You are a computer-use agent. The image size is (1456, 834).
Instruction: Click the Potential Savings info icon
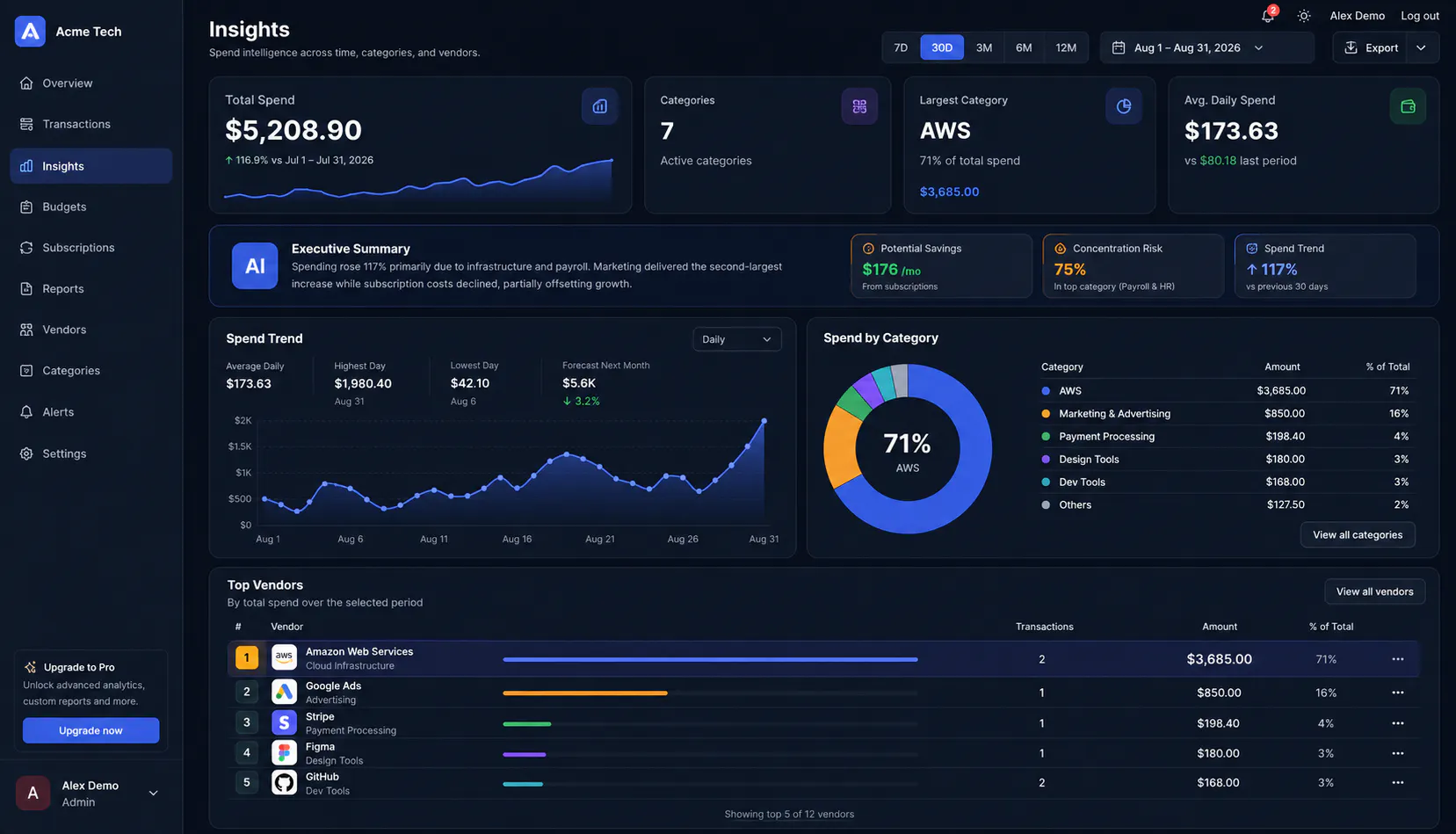pos(868,249)
